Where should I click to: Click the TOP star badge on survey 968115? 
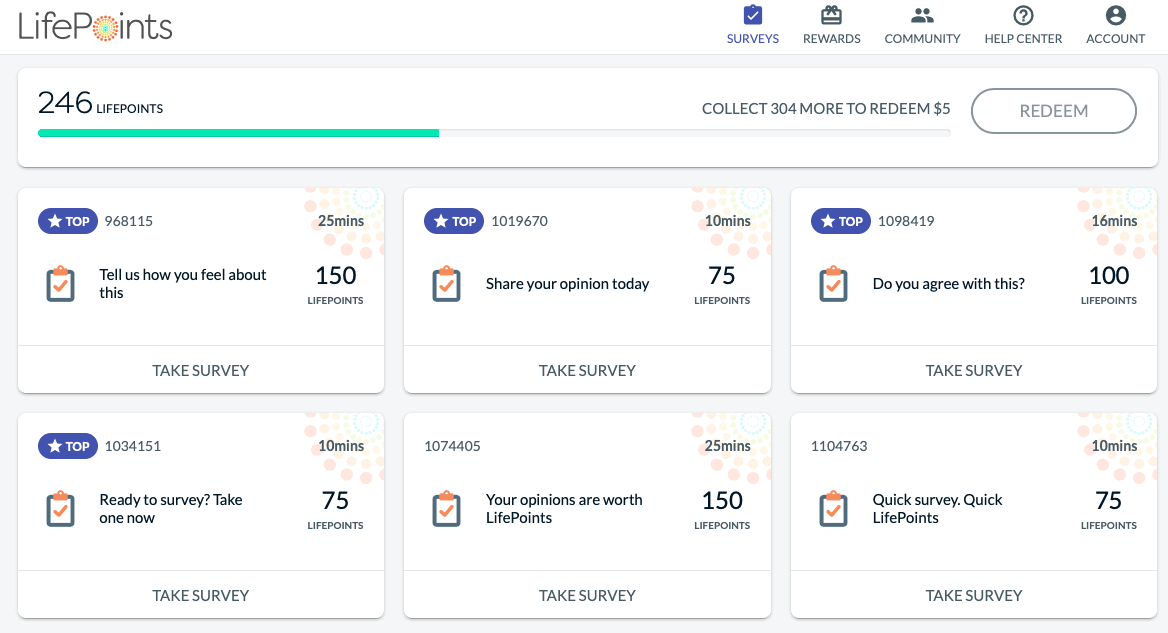tap(68, 221)
